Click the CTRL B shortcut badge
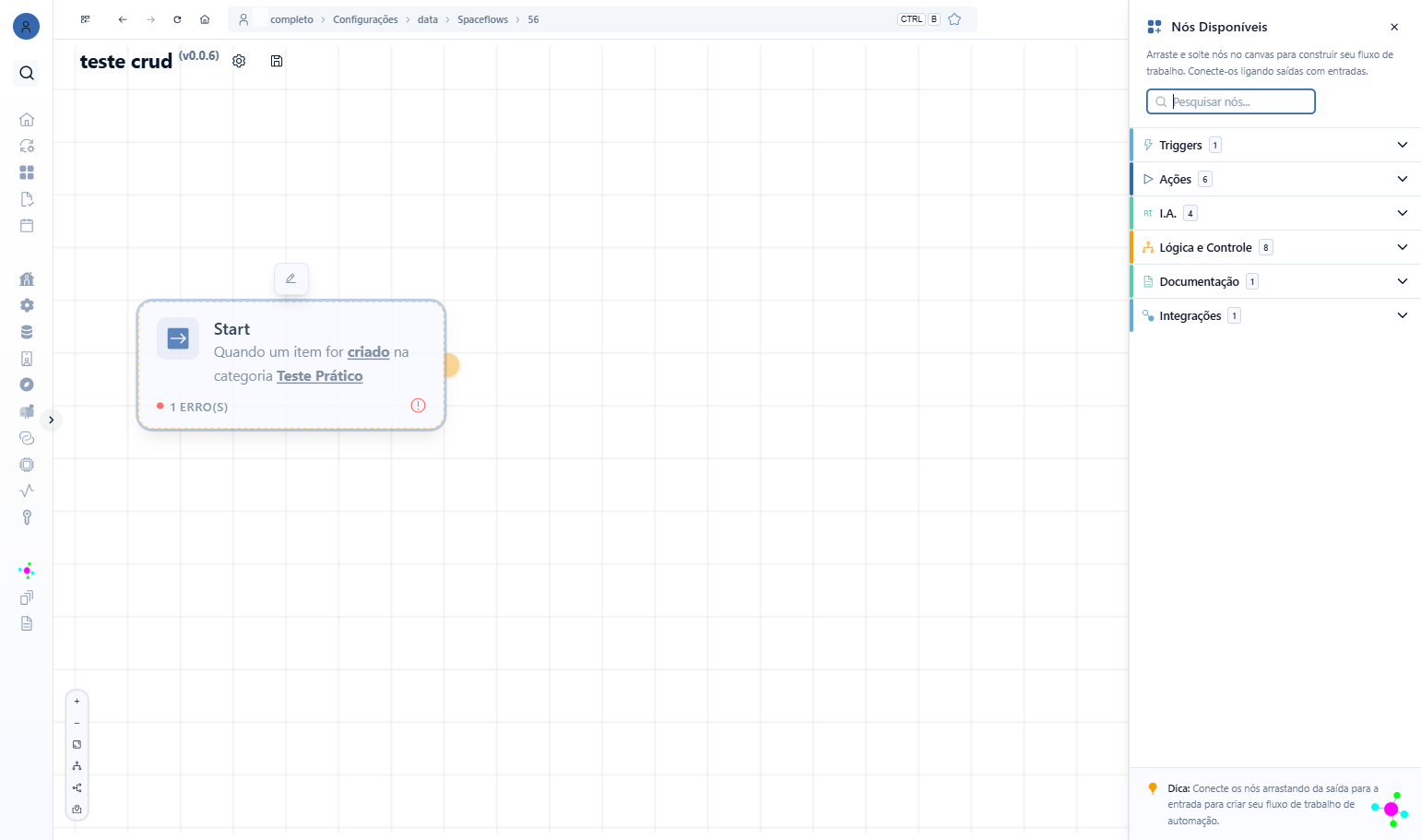This screenshot has height=840, width=1421. [918, 19]
